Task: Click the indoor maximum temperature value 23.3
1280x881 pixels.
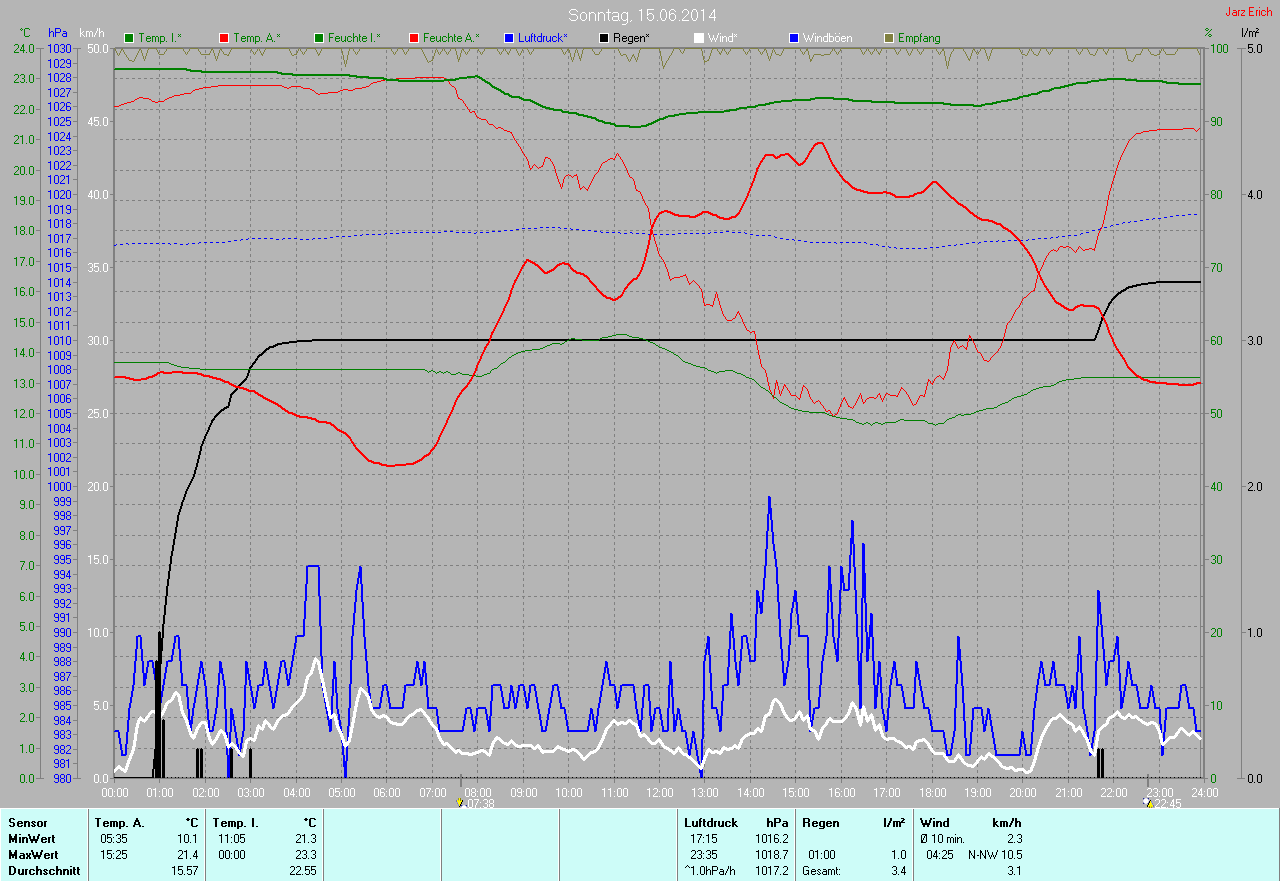Action: coord(305,855)
